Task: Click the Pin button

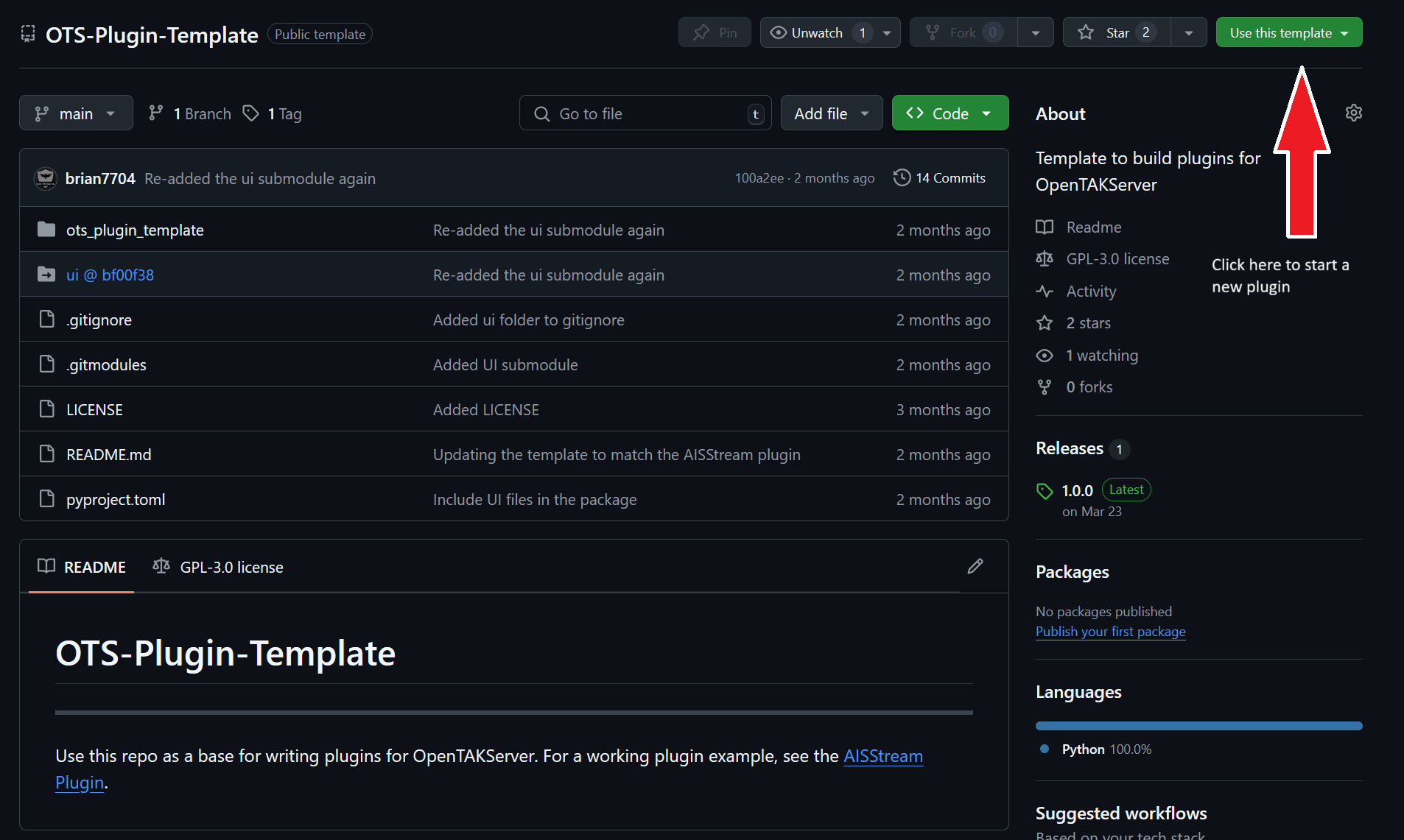Action: (715, 32)
